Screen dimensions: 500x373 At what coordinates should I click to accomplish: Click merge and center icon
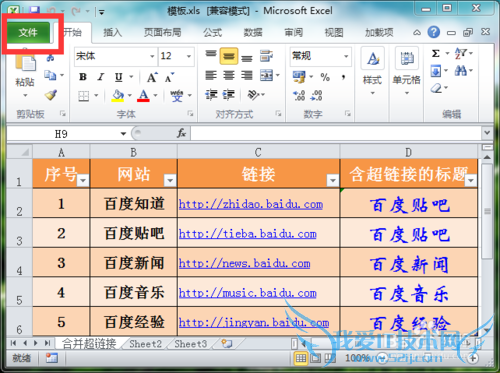267,76
